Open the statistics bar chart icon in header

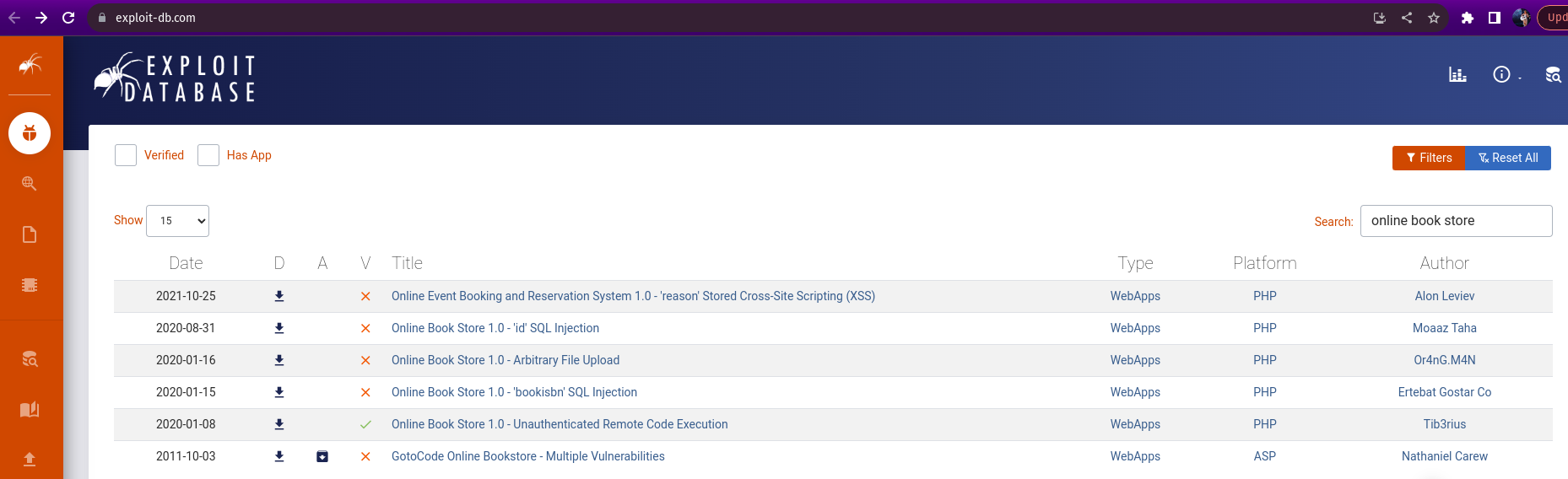[x=1457, y=75]
